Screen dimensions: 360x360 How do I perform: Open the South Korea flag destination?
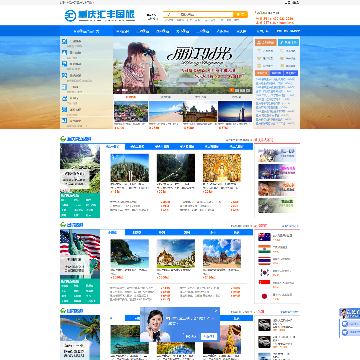[x=264, y=272]
